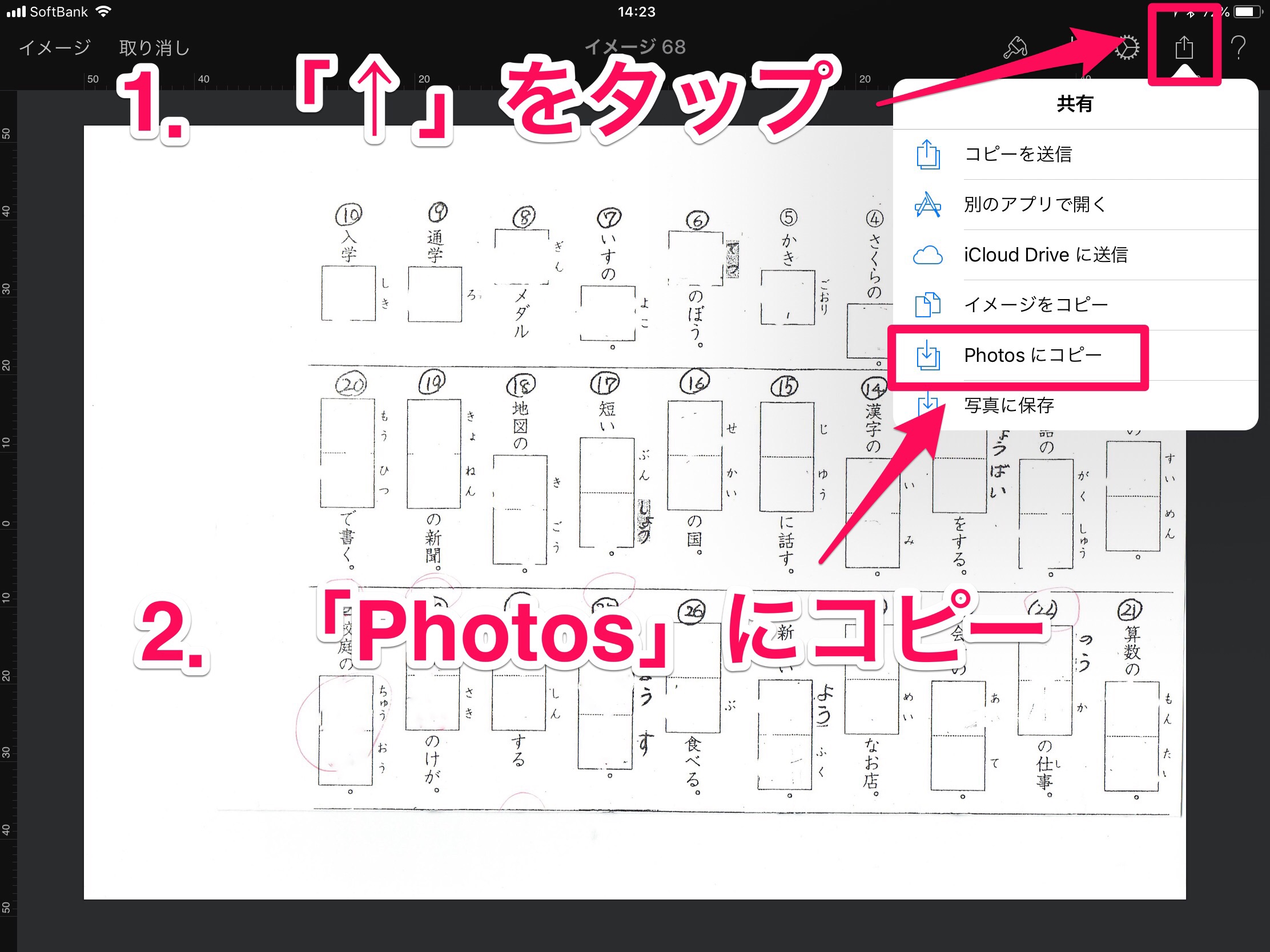The image size is (1270, 952).
Task: Select iCloud Drive に送信 entry
Action: point(1046,255)
